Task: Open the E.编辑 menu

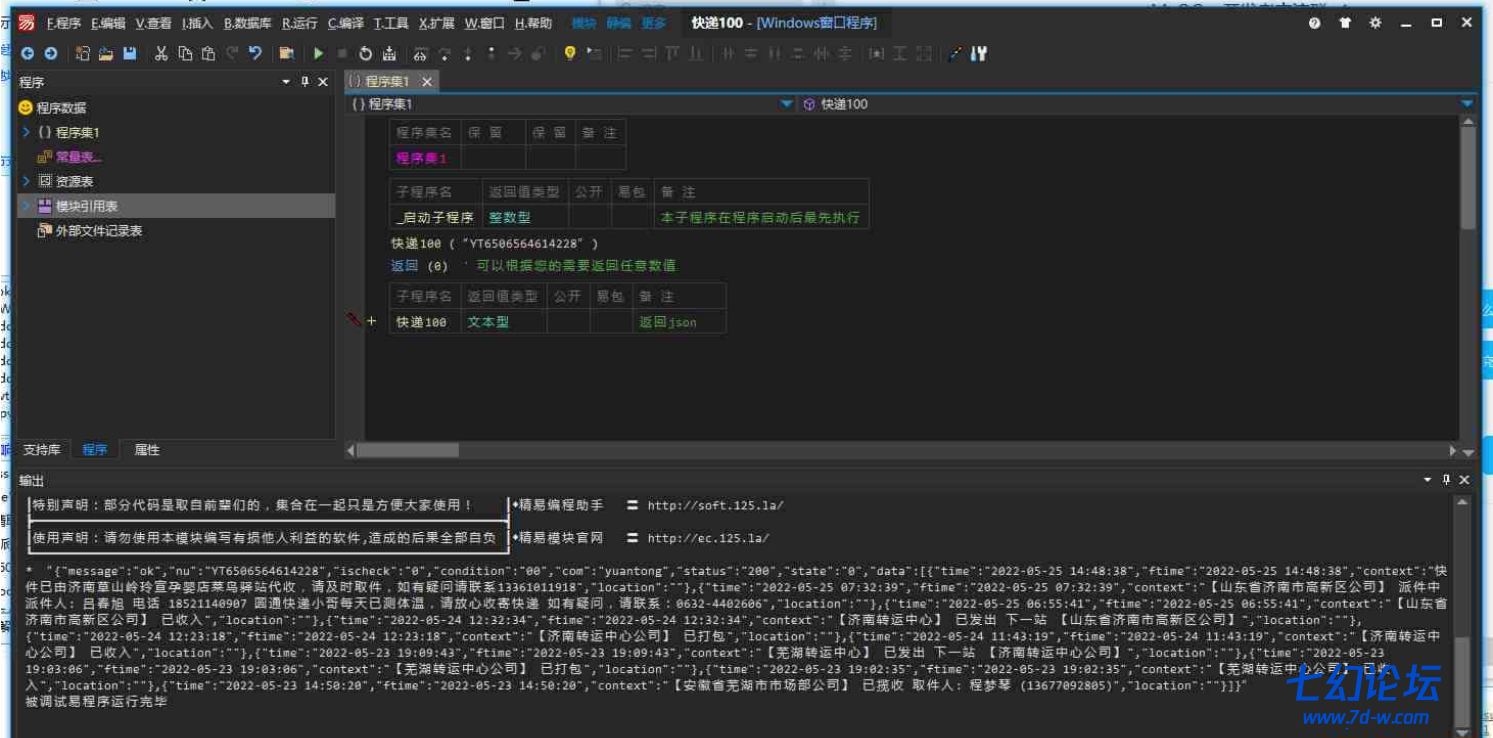Action: click(108, 23)
